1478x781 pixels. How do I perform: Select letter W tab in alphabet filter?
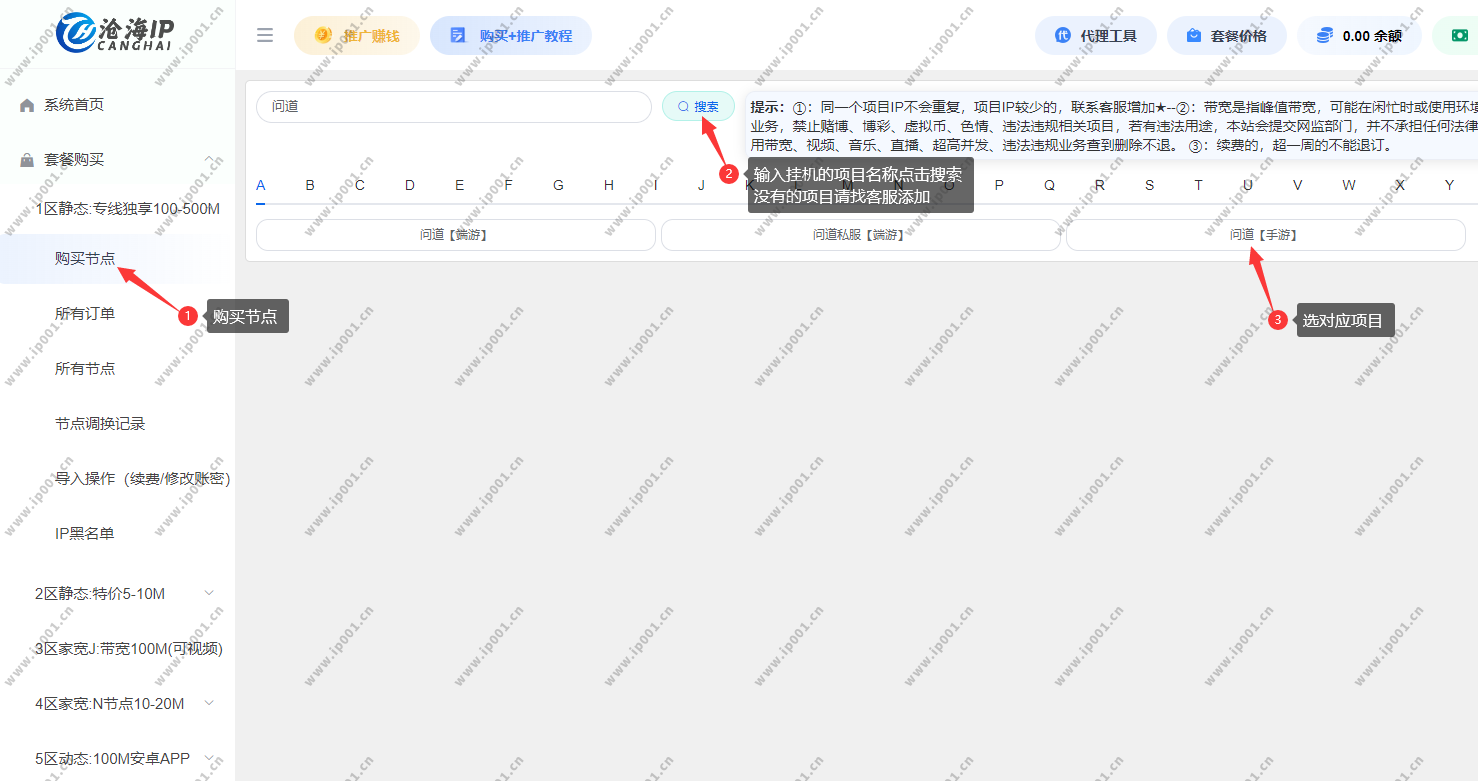click(x=1349, y=185)
